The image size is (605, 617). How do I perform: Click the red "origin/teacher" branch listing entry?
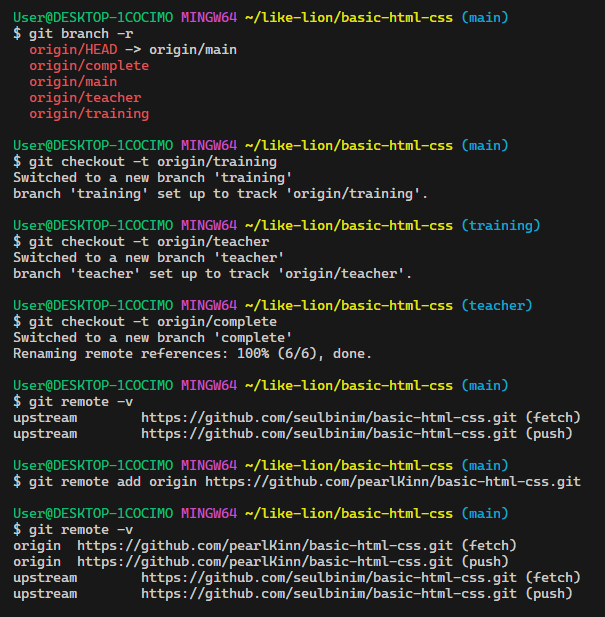point(85,98)
